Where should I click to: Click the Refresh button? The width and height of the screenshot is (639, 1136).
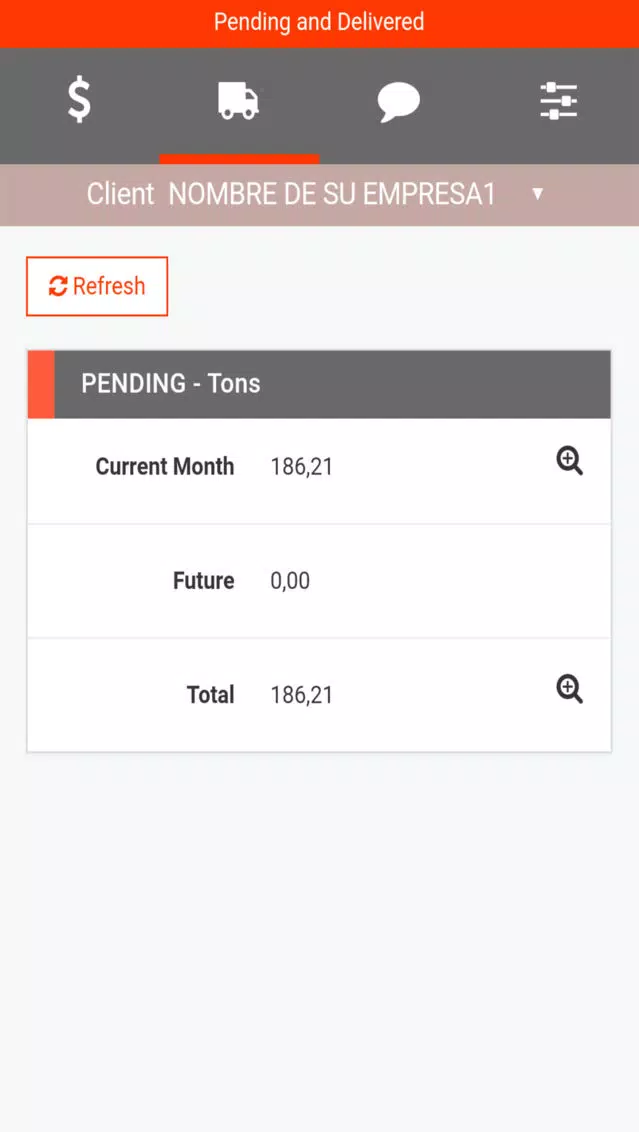[97, 286]
